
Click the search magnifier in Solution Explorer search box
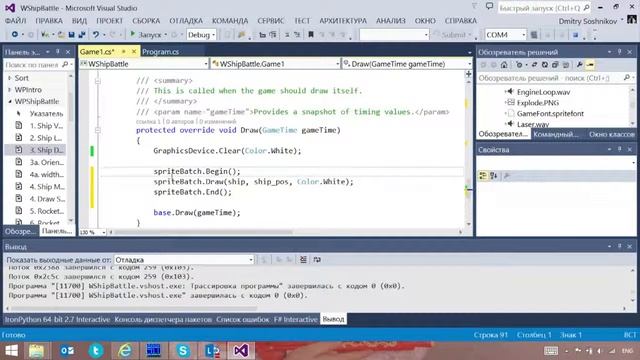627,78
